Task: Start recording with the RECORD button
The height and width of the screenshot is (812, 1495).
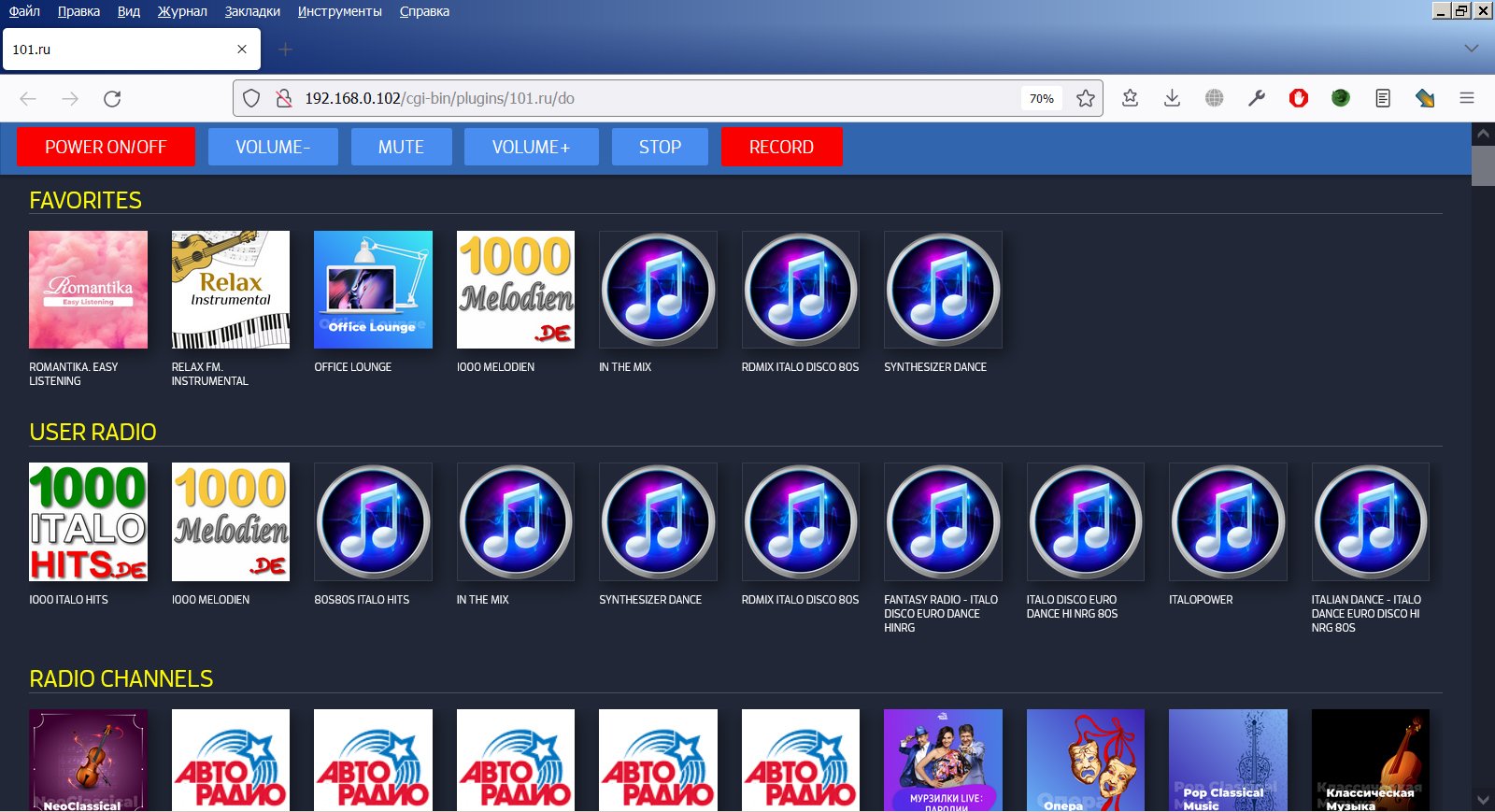Action: point(781,147)
